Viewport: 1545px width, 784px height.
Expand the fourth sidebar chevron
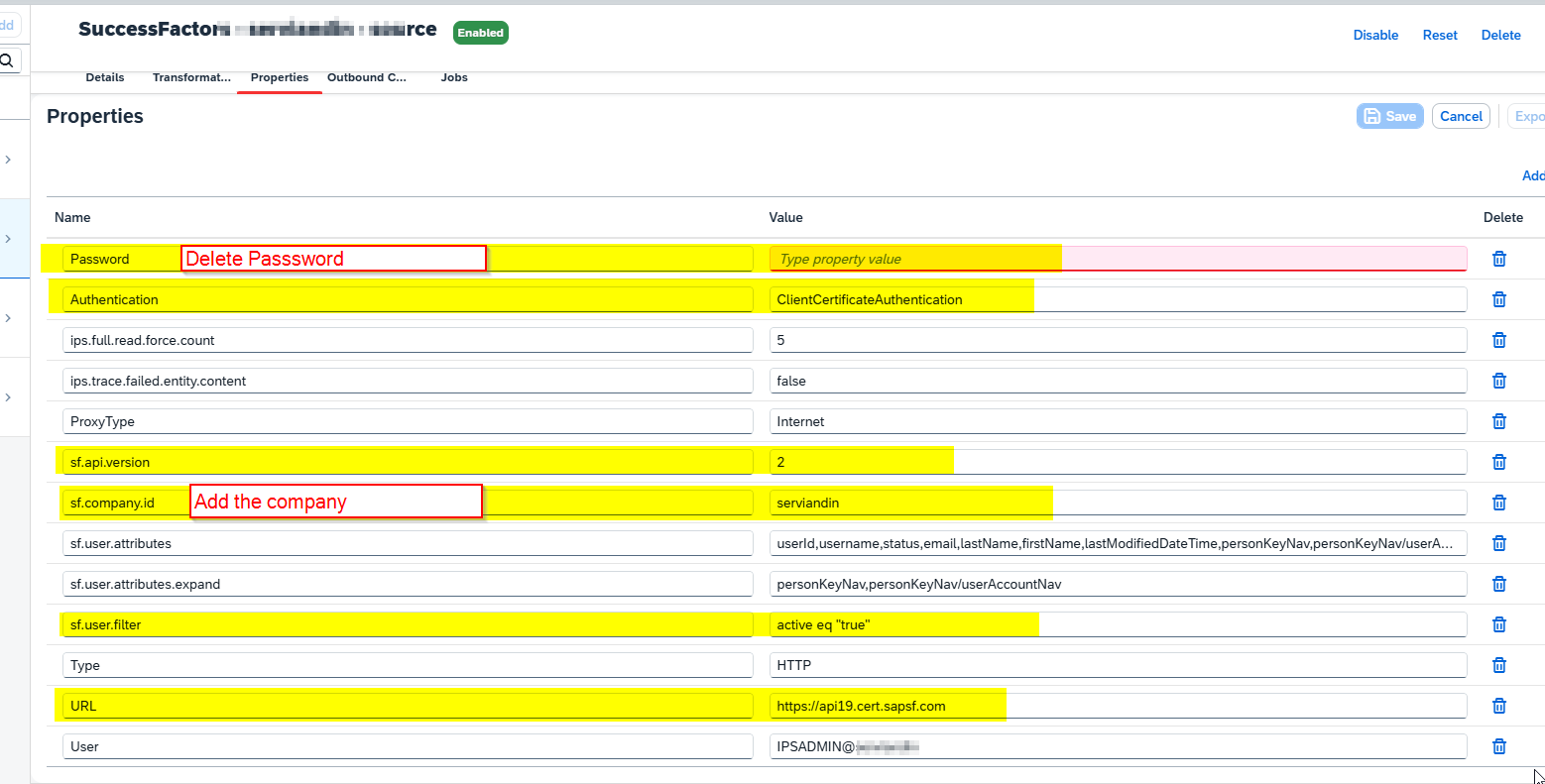(8, 397)
